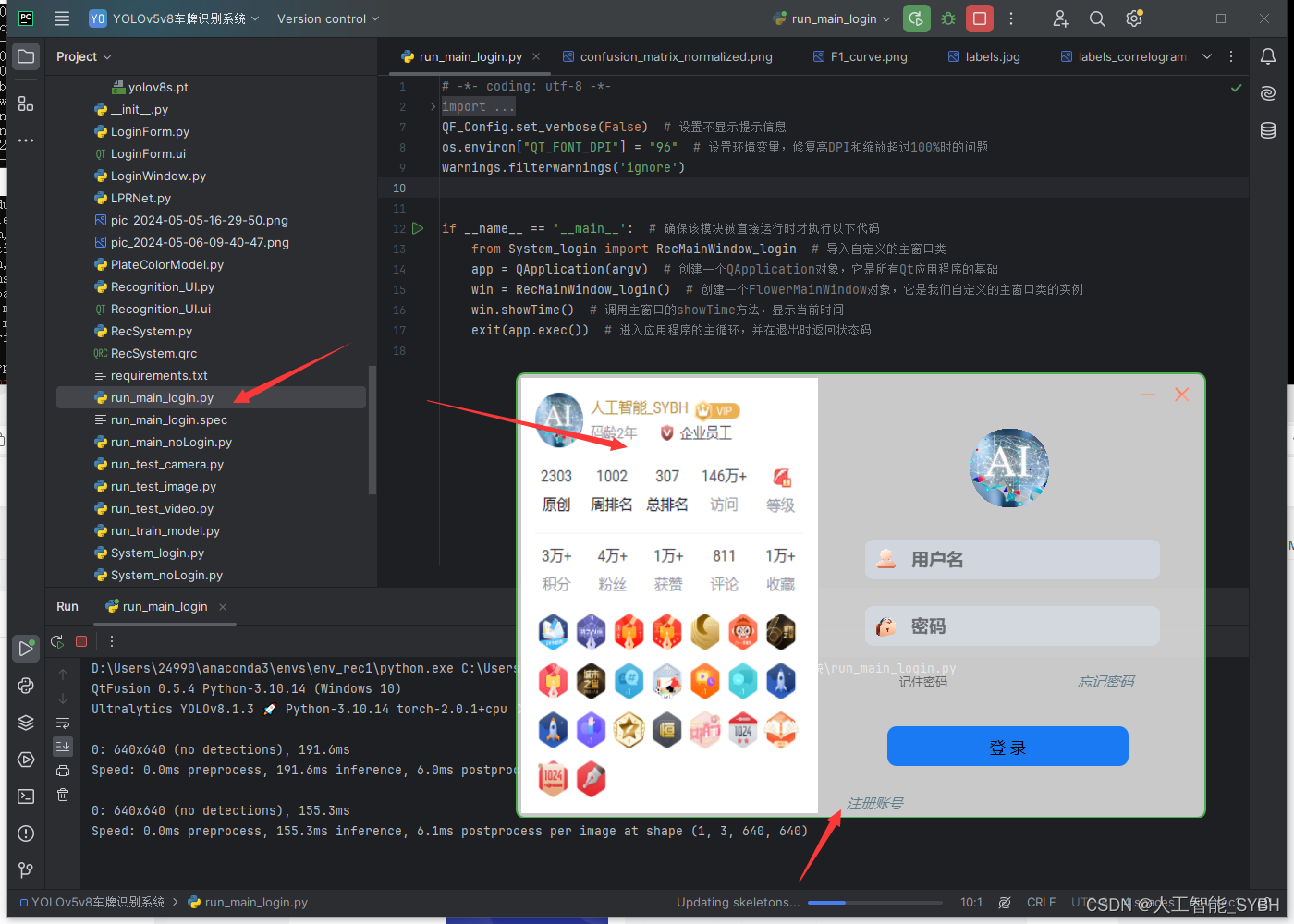Open the Problems tool window
The image size is (1294, 924).
pyautogui.click(x=26, y=833)
